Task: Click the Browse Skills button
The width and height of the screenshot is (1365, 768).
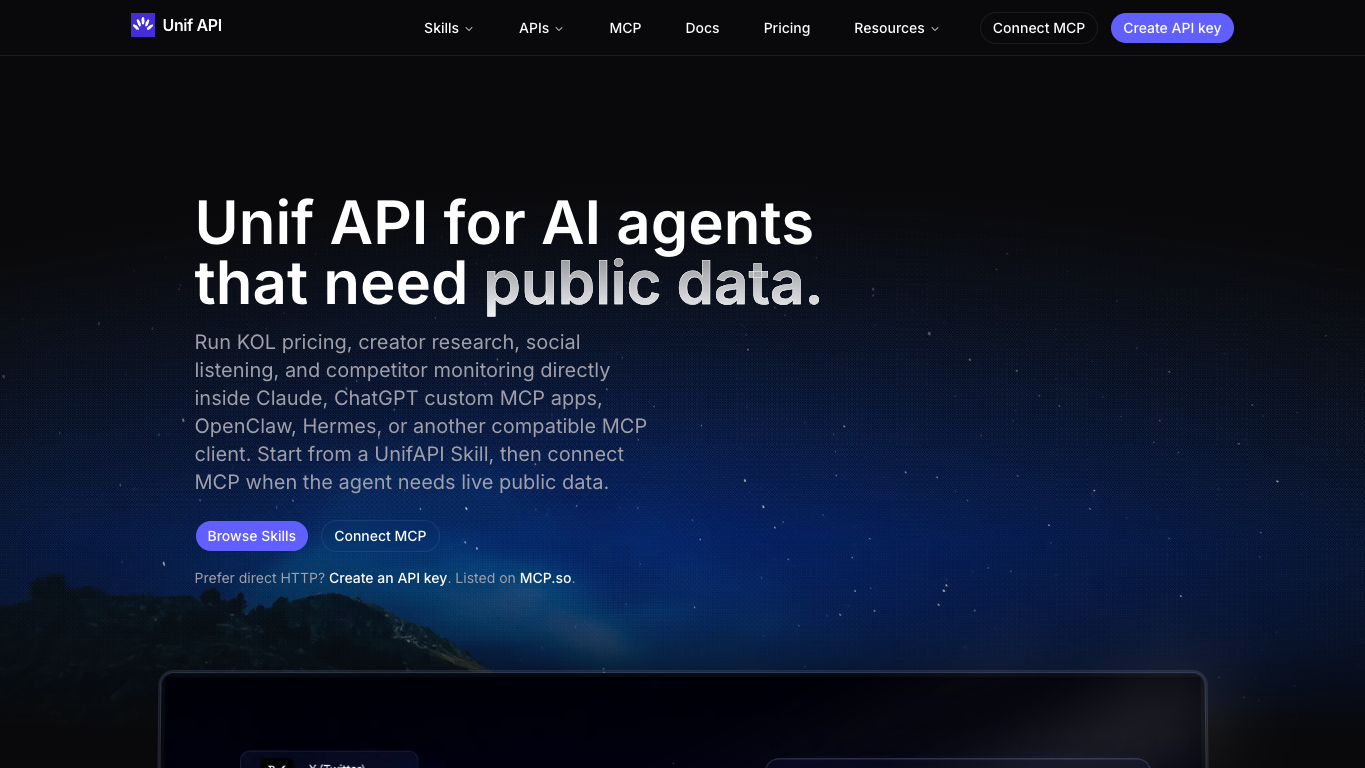Action: [x=251, y=536]
